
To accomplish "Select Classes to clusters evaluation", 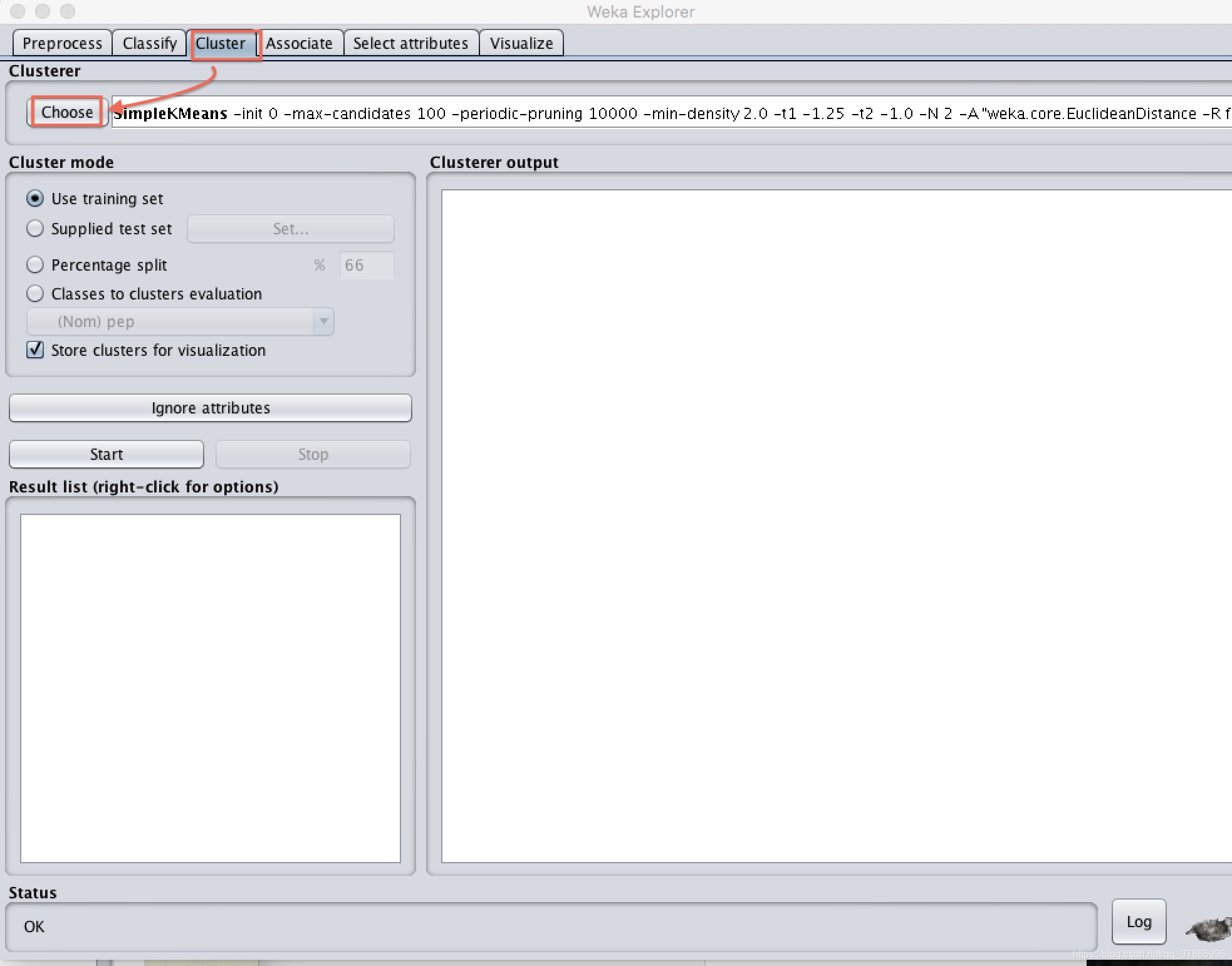I will (x=35, y=294).
